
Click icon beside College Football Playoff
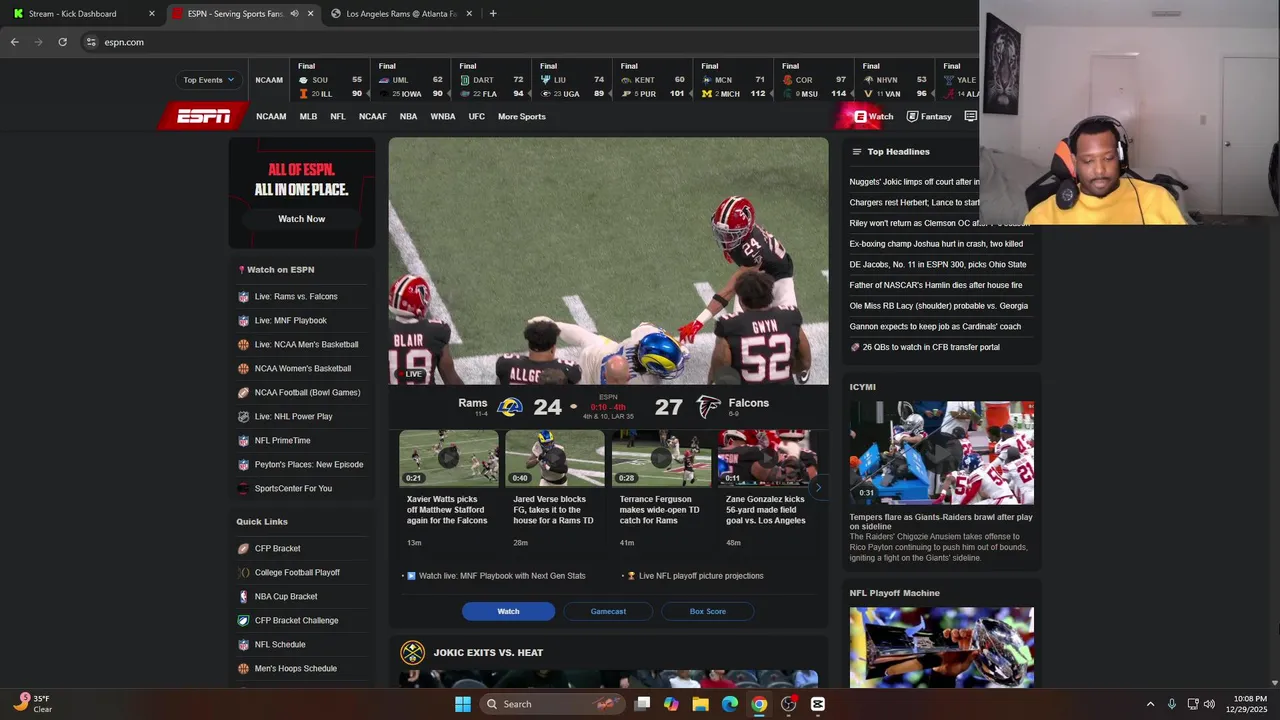(243, 573)
